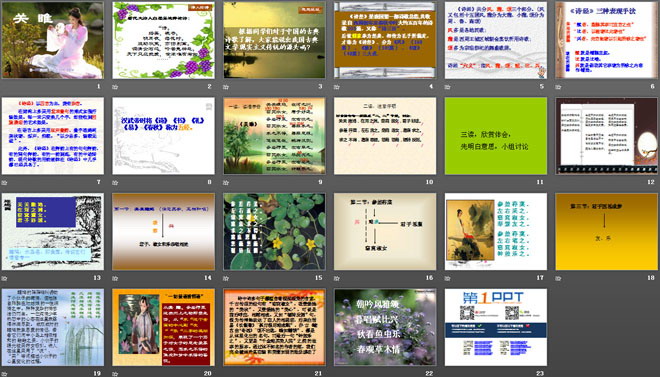Select green slide 11 三读，欣赏体会
This screenshot has width=660, height=377.
point(496,136)
